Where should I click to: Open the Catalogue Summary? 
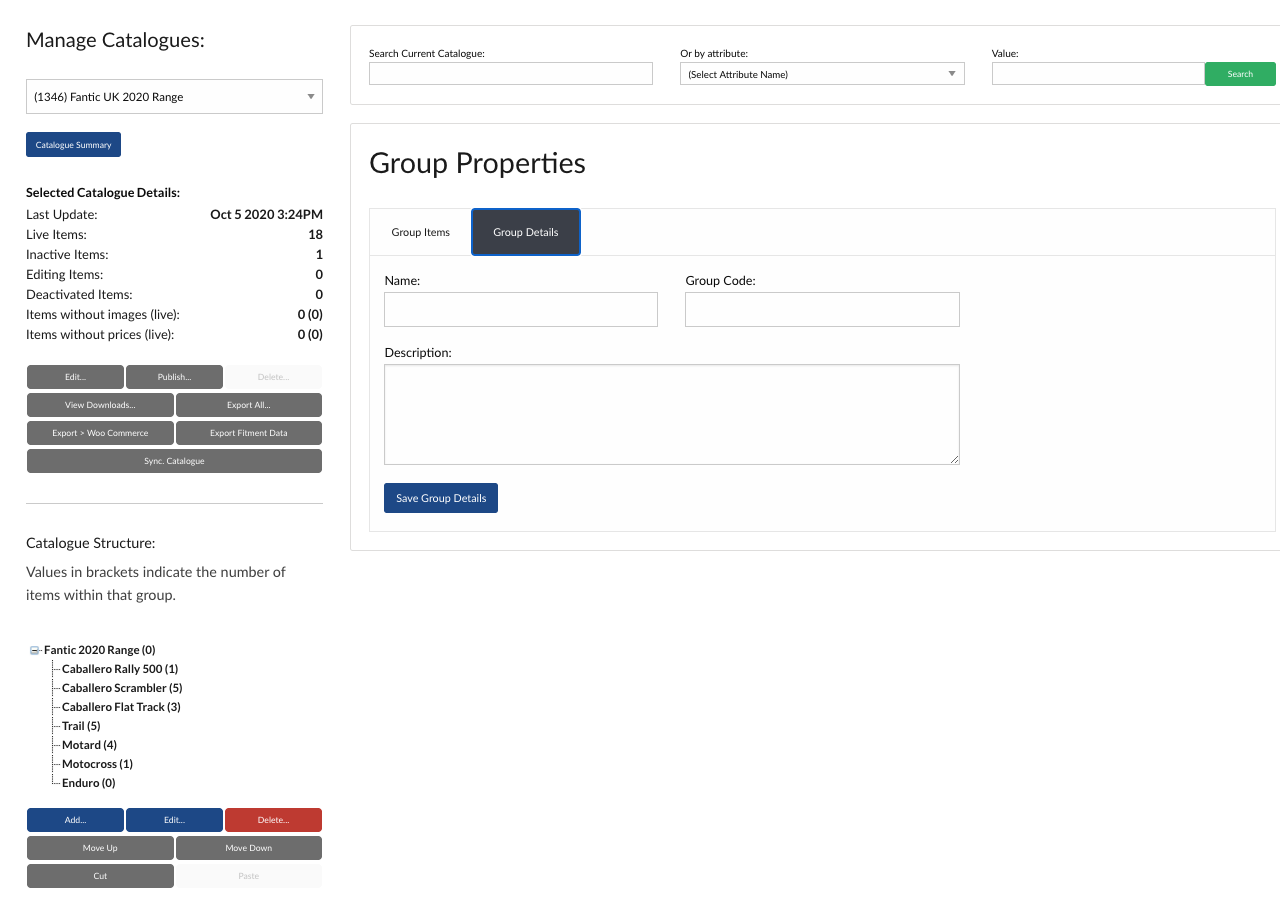(x=73, y=145)
